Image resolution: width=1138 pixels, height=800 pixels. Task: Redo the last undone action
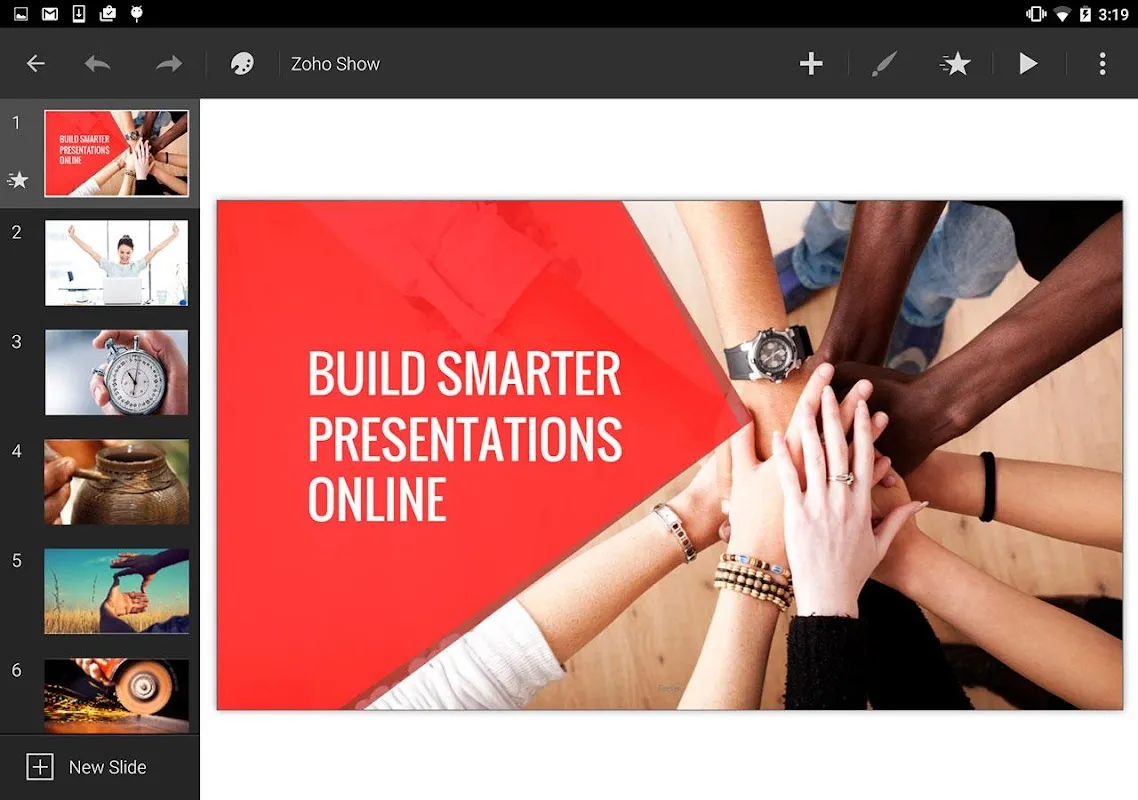pyautogui.click(x=169, y=64)
